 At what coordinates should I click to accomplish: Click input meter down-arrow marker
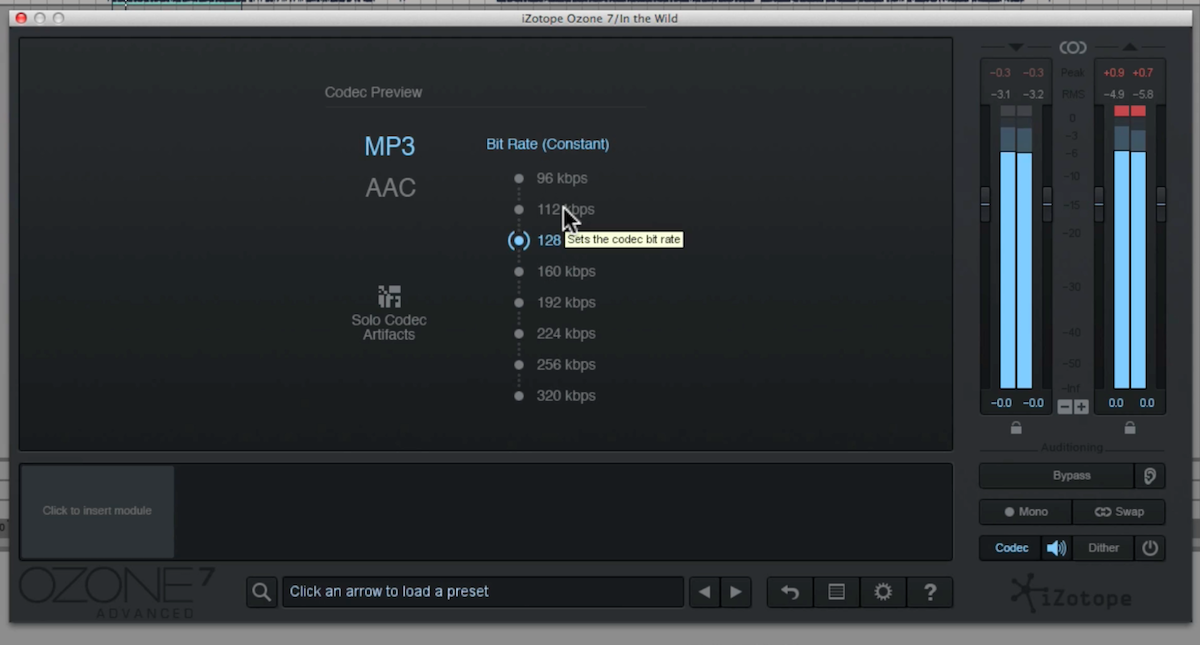point(1016,47)
